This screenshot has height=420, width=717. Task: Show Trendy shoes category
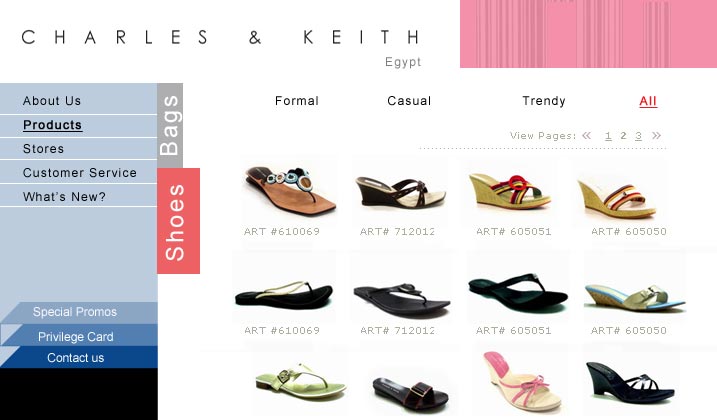tap(544, 101)
